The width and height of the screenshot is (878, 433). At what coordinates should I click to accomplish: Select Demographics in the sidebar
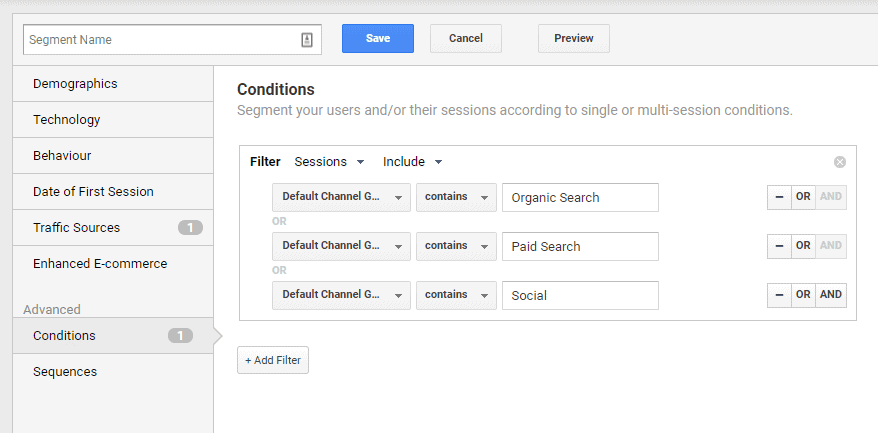point(113,84)
